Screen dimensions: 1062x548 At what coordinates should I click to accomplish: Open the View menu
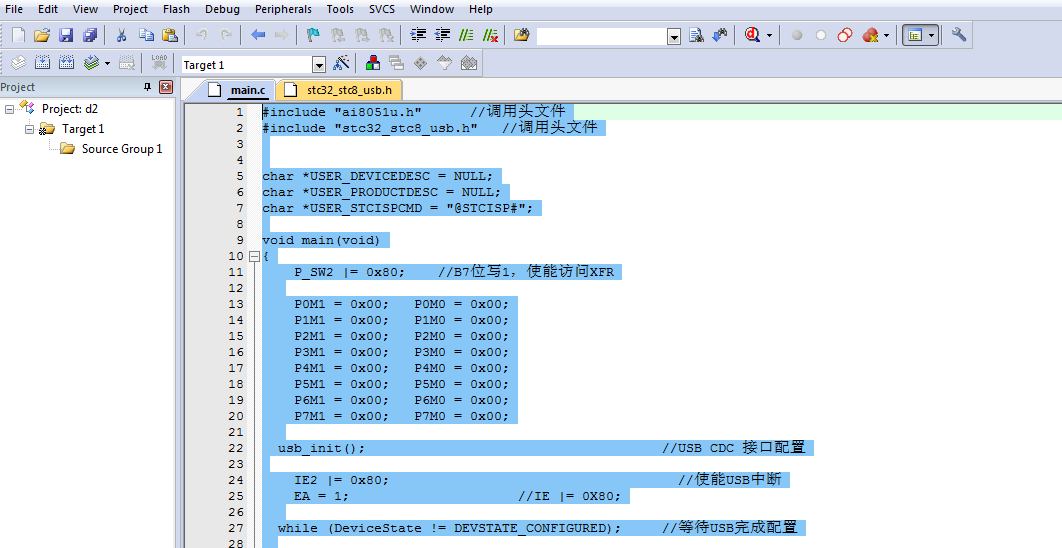(x=85, y=9)
